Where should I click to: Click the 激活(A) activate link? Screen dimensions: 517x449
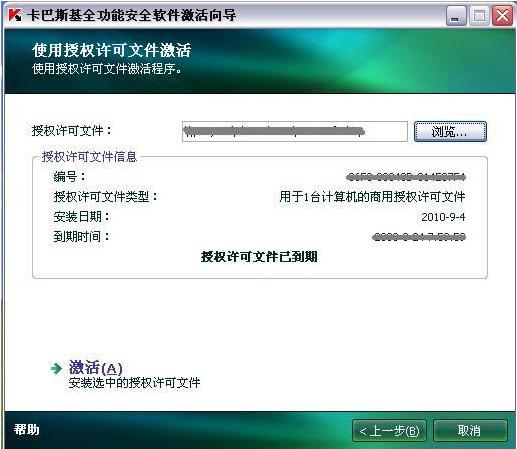click(96, 368)
